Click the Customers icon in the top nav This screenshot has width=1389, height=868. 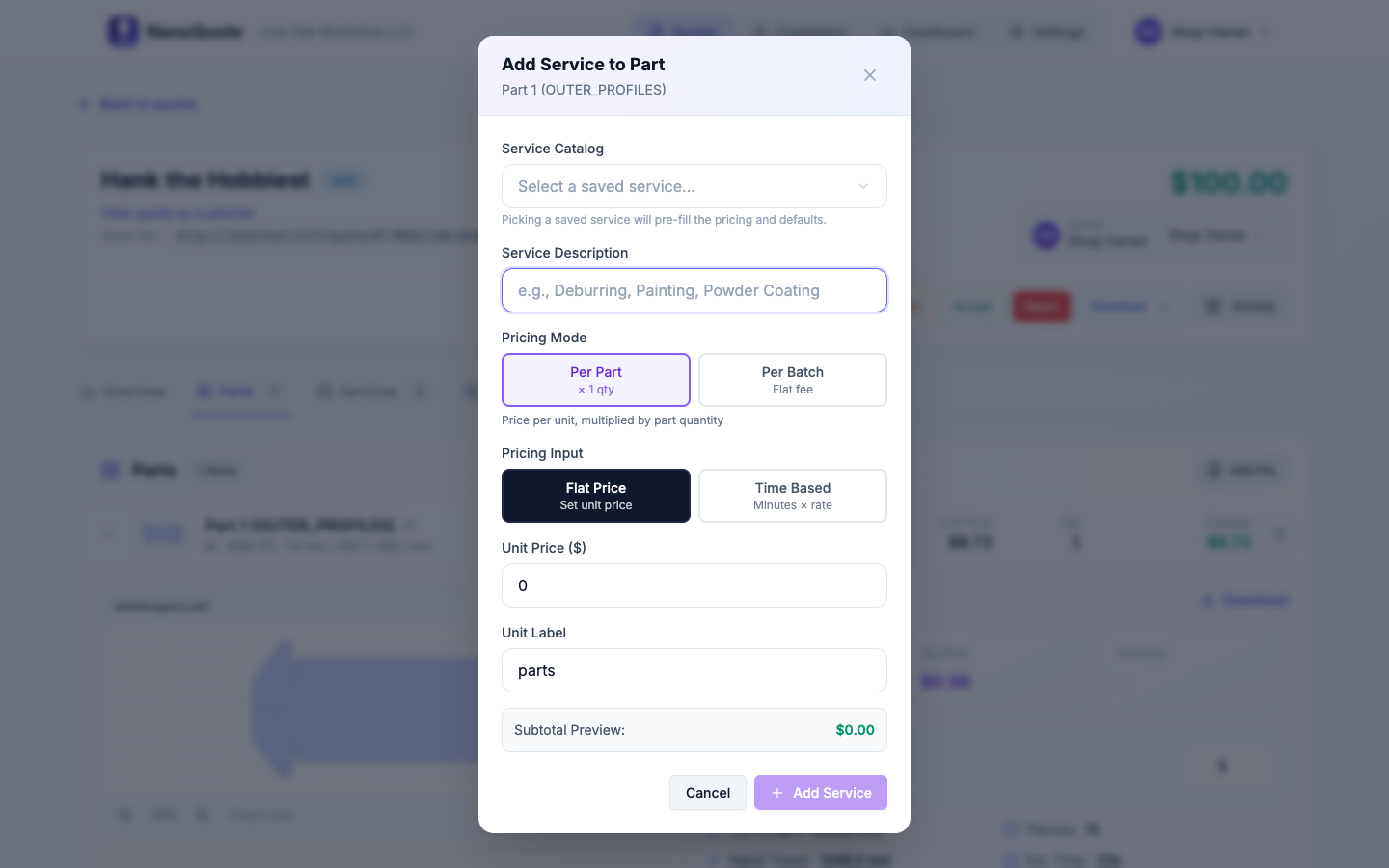[x=760, y=31]
